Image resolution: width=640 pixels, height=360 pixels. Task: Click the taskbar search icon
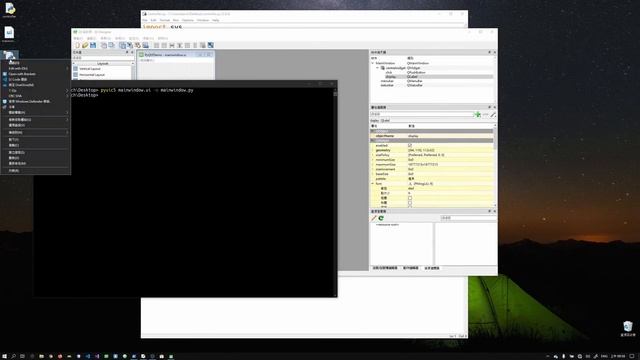click(13, 356)
